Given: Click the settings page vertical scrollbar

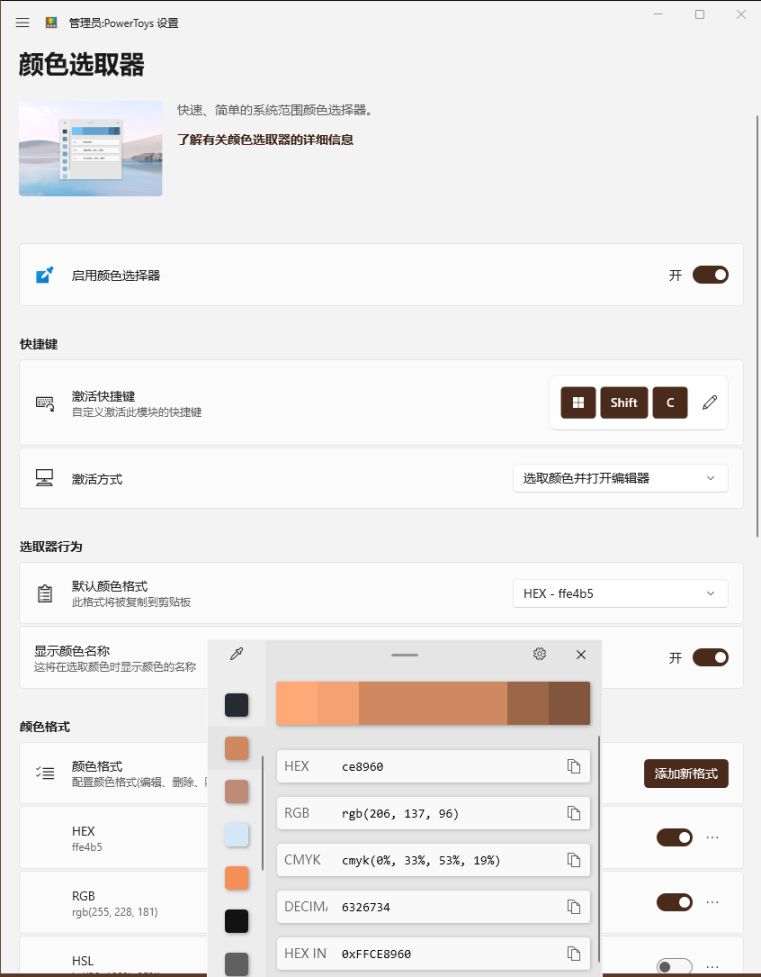Looking at the screenshot, I should (x=757, y=326).
